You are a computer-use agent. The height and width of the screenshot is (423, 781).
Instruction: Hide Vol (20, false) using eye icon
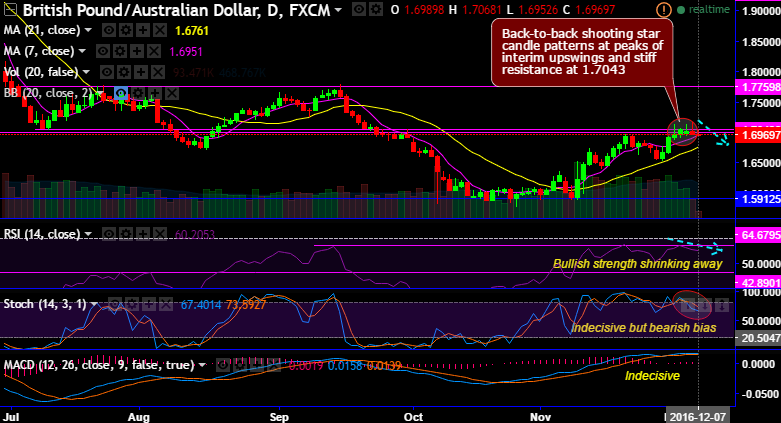pos(107,72)
